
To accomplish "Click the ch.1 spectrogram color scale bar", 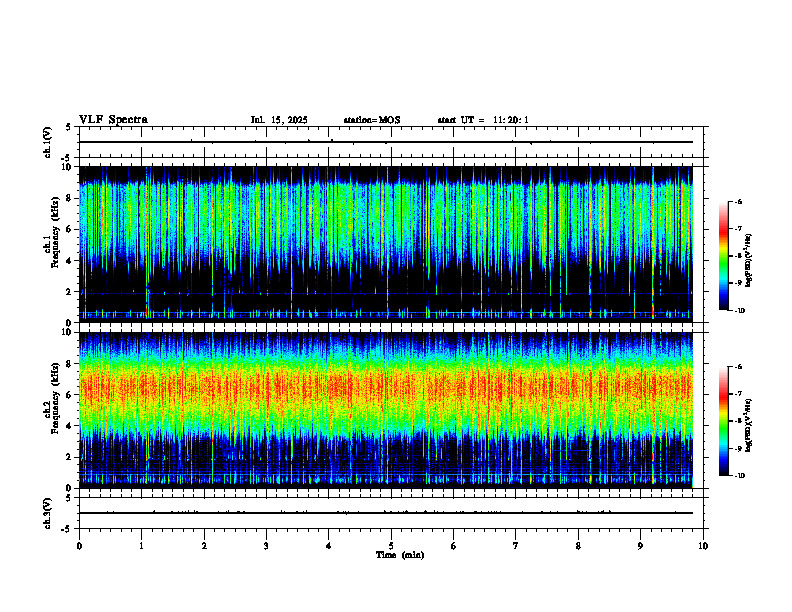I will tap(724, 256).
